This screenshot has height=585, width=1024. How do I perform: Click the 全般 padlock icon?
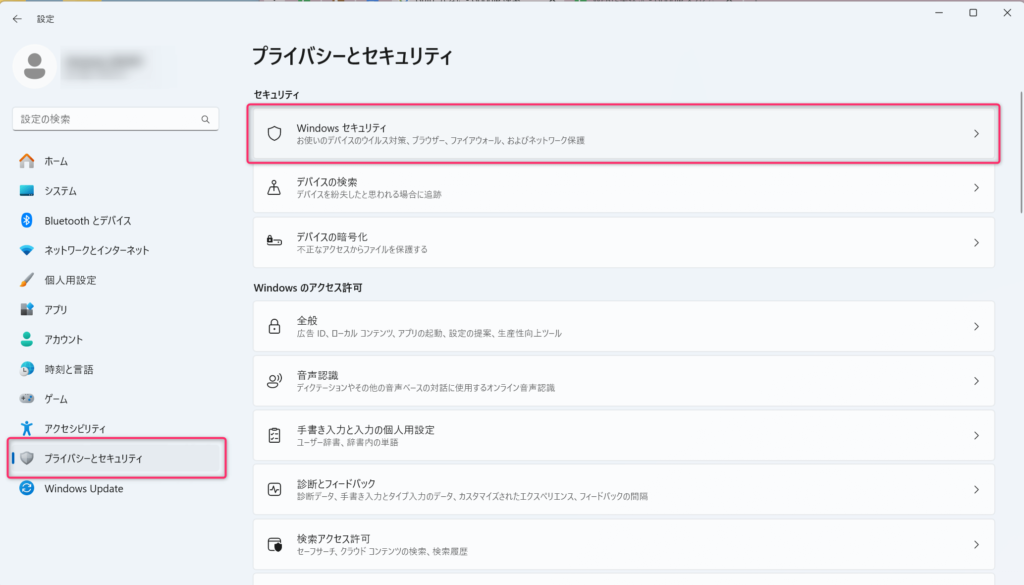(274, 326)
